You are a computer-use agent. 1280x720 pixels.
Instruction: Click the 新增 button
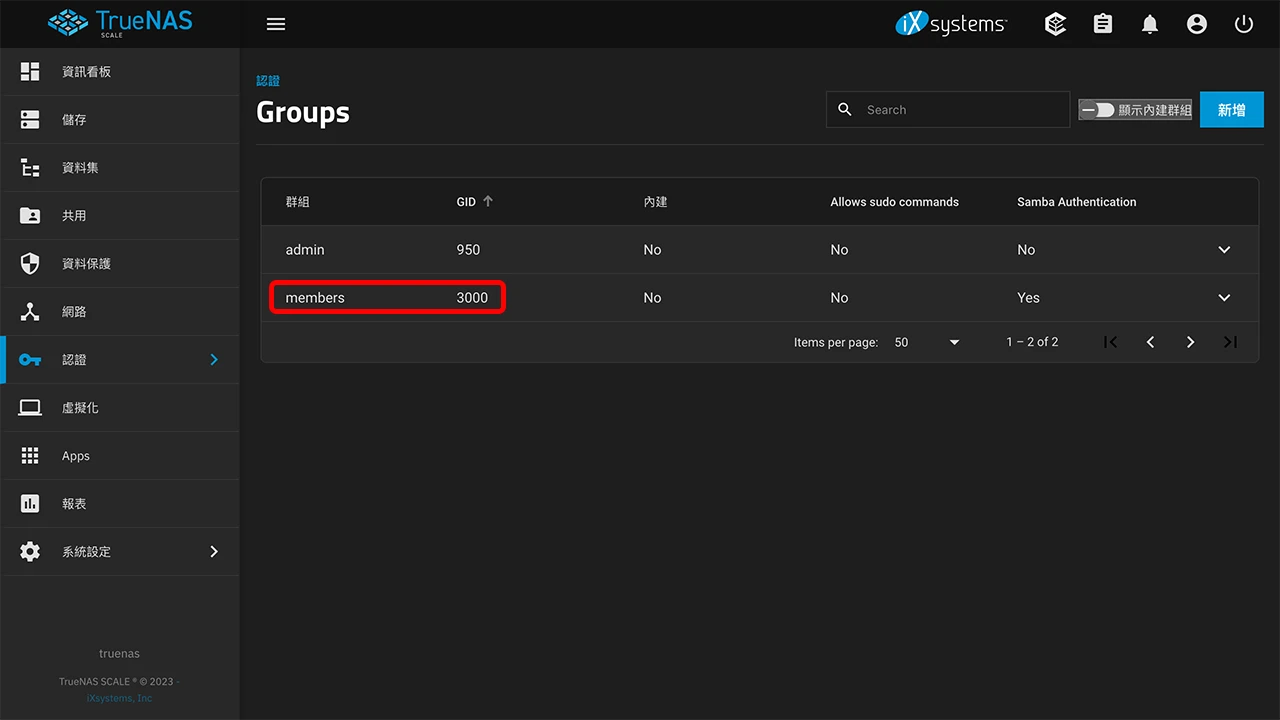(x=1231, y=110)
